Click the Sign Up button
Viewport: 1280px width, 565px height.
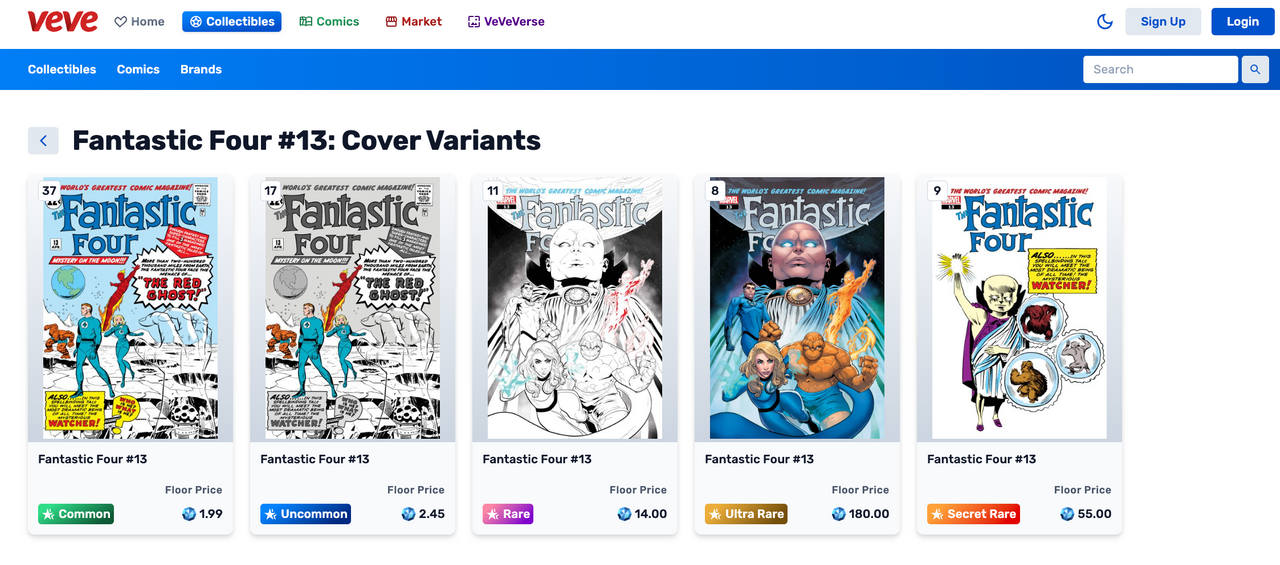[1163, 21]
